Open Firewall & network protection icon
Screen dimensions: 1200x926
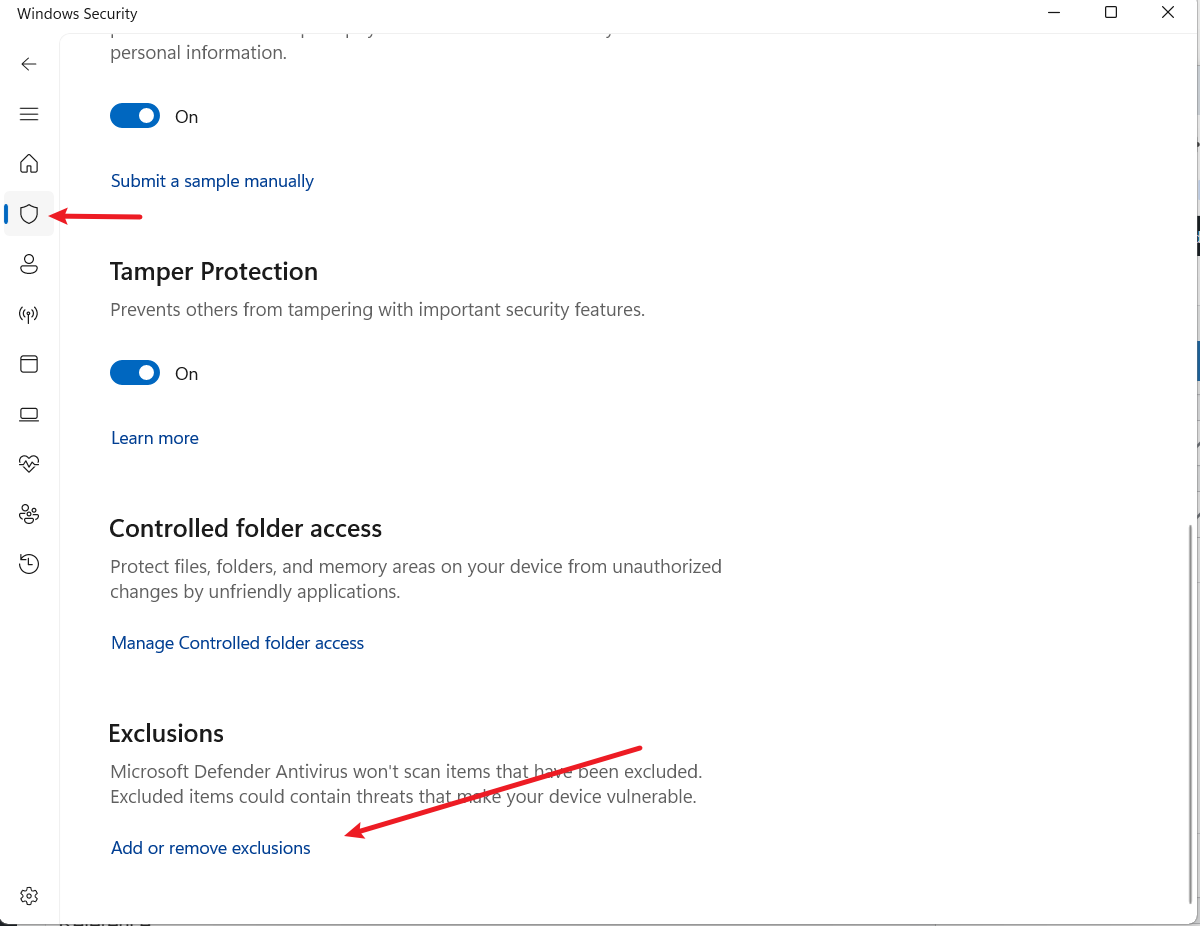29,315
